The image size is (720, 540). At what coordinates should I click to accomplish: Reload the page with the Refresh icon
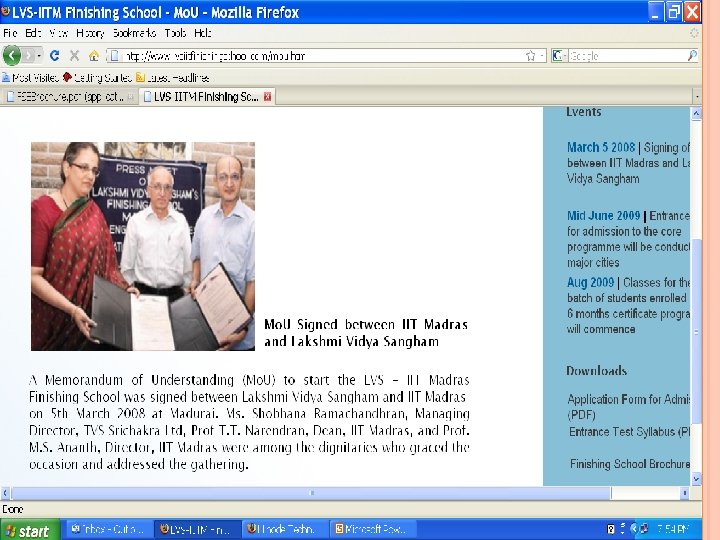click(x=55, y=56)
